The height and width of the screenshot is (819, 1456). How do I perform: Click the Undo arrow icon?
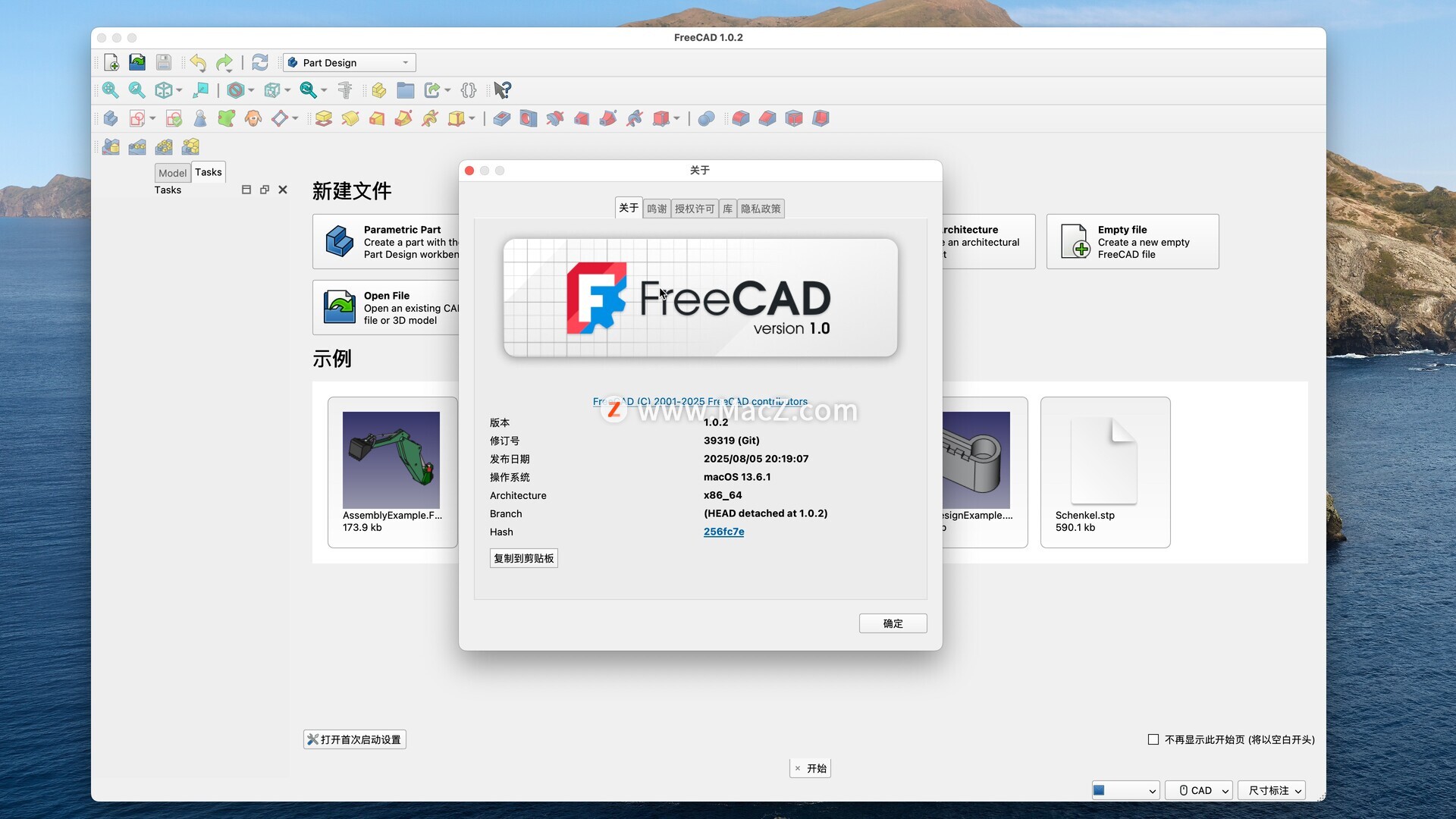[x=198, y=62]
